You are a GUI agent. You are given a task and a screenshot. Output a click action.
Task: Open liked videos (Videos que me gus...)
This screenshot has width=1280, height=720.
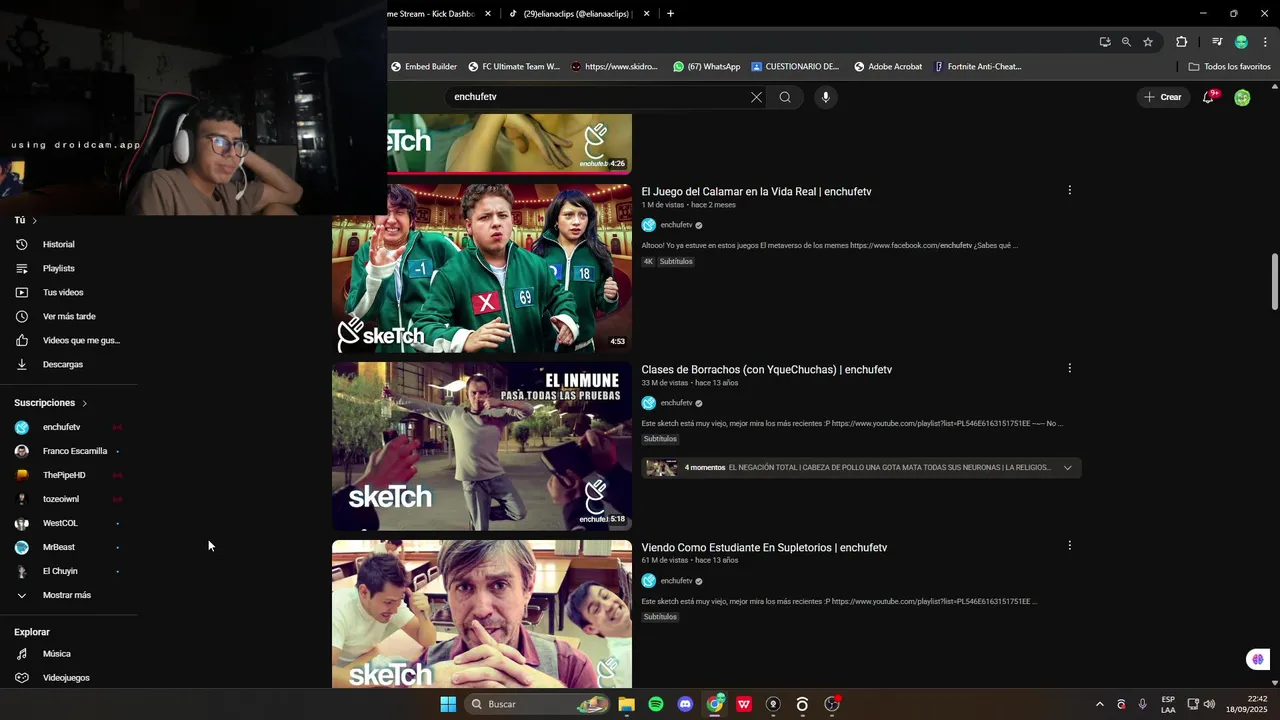(80, 340)
